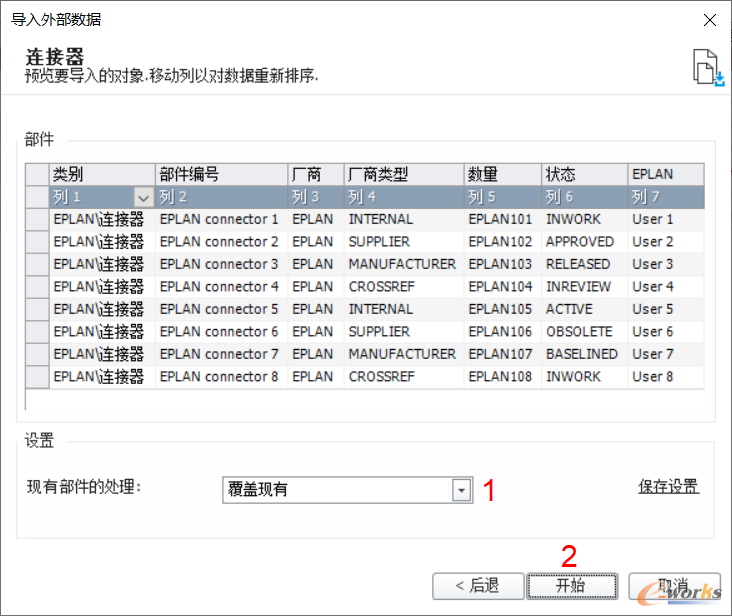Click the 取消 button
This screenshot has height=616, width=732.
click(674, 586)
